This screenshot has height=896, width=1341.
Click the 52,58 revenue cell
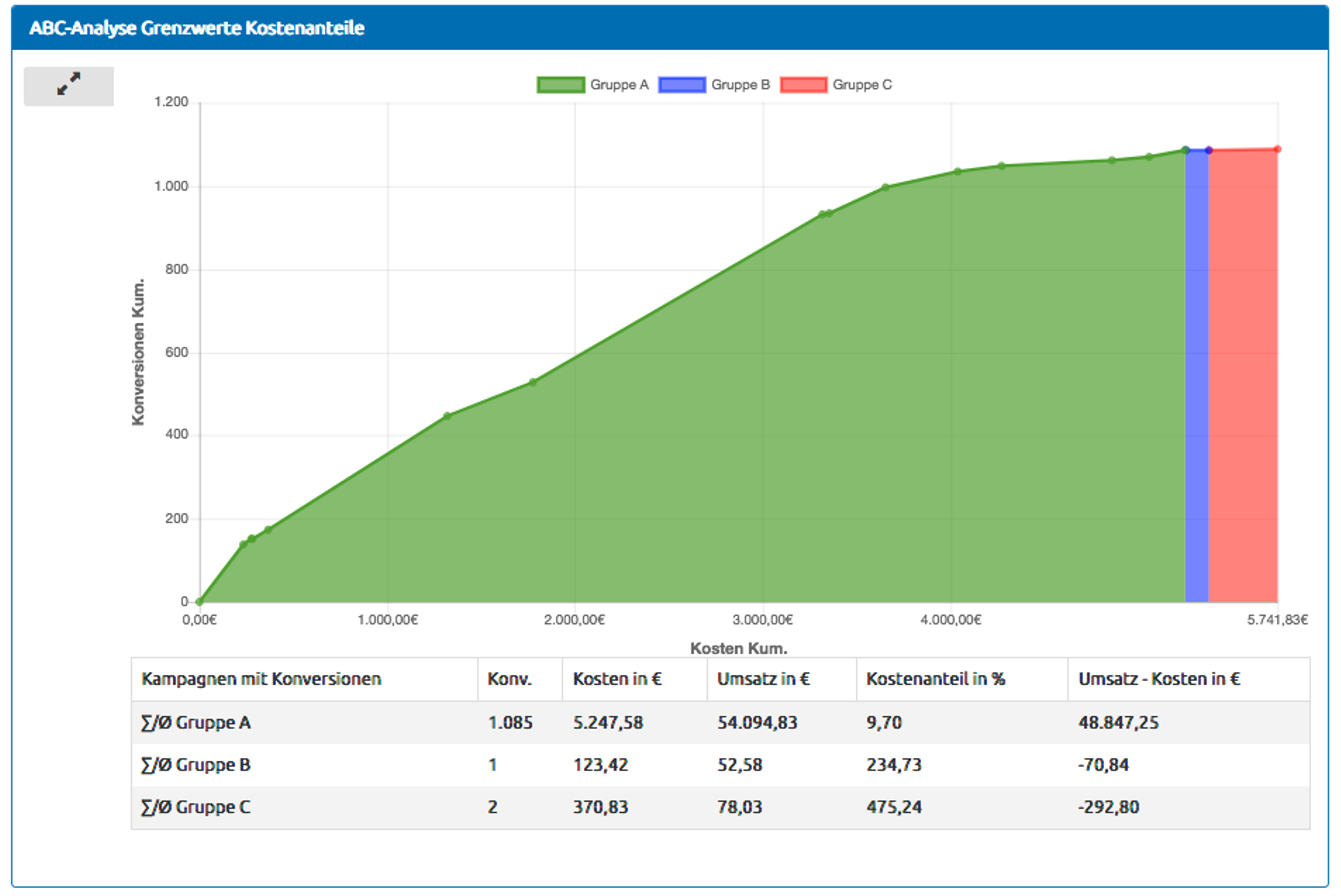coord(739,766)
